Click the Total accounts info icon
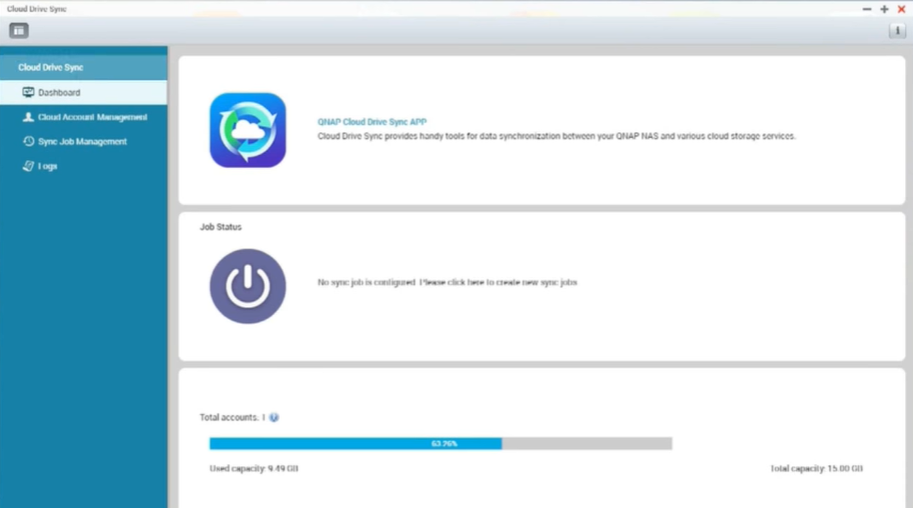913x508 pixels. pyautogui.click(x=274, y=417)
